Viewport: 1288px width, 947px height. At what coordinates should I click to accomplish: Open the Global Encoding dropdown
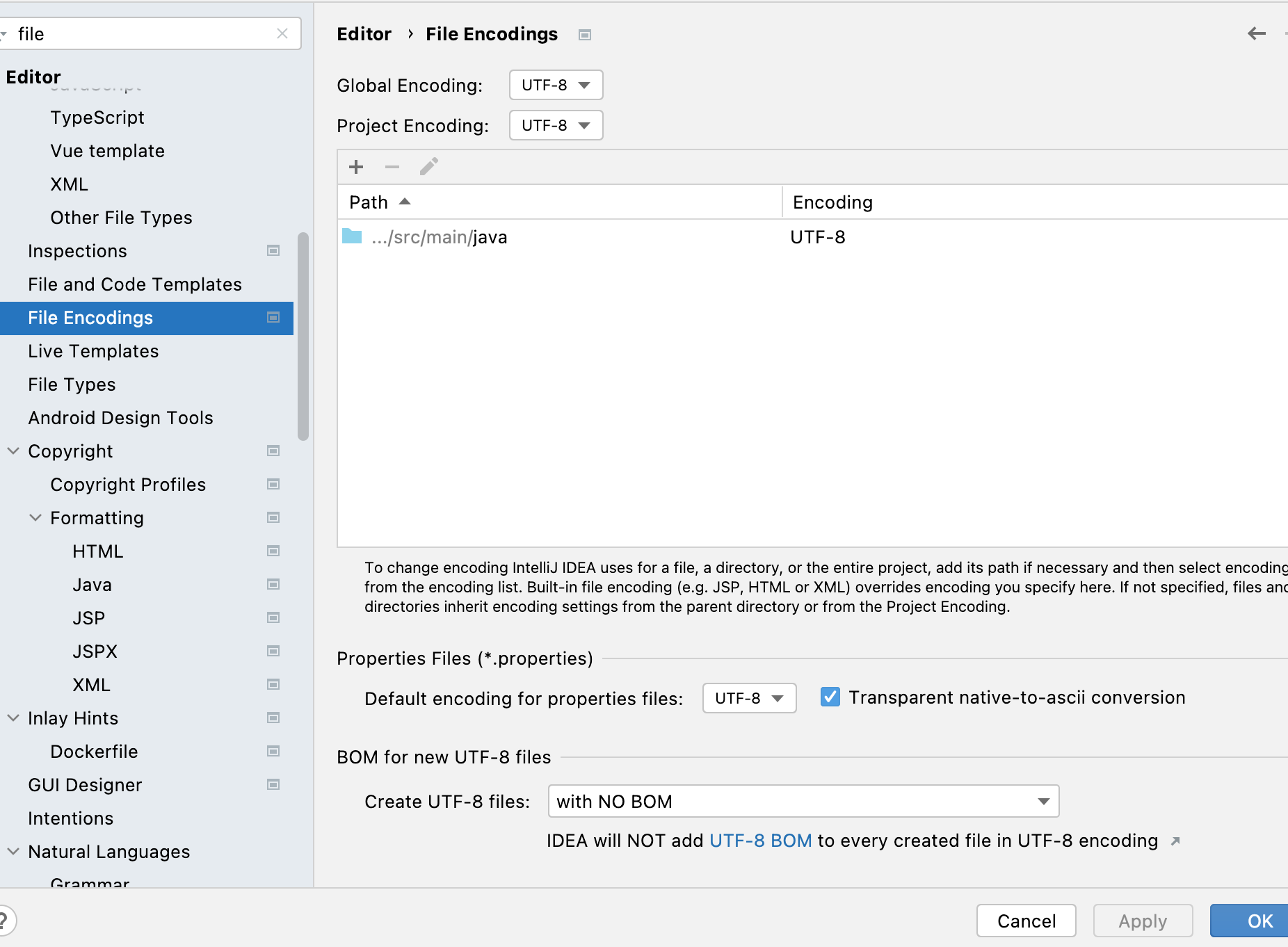556,85
